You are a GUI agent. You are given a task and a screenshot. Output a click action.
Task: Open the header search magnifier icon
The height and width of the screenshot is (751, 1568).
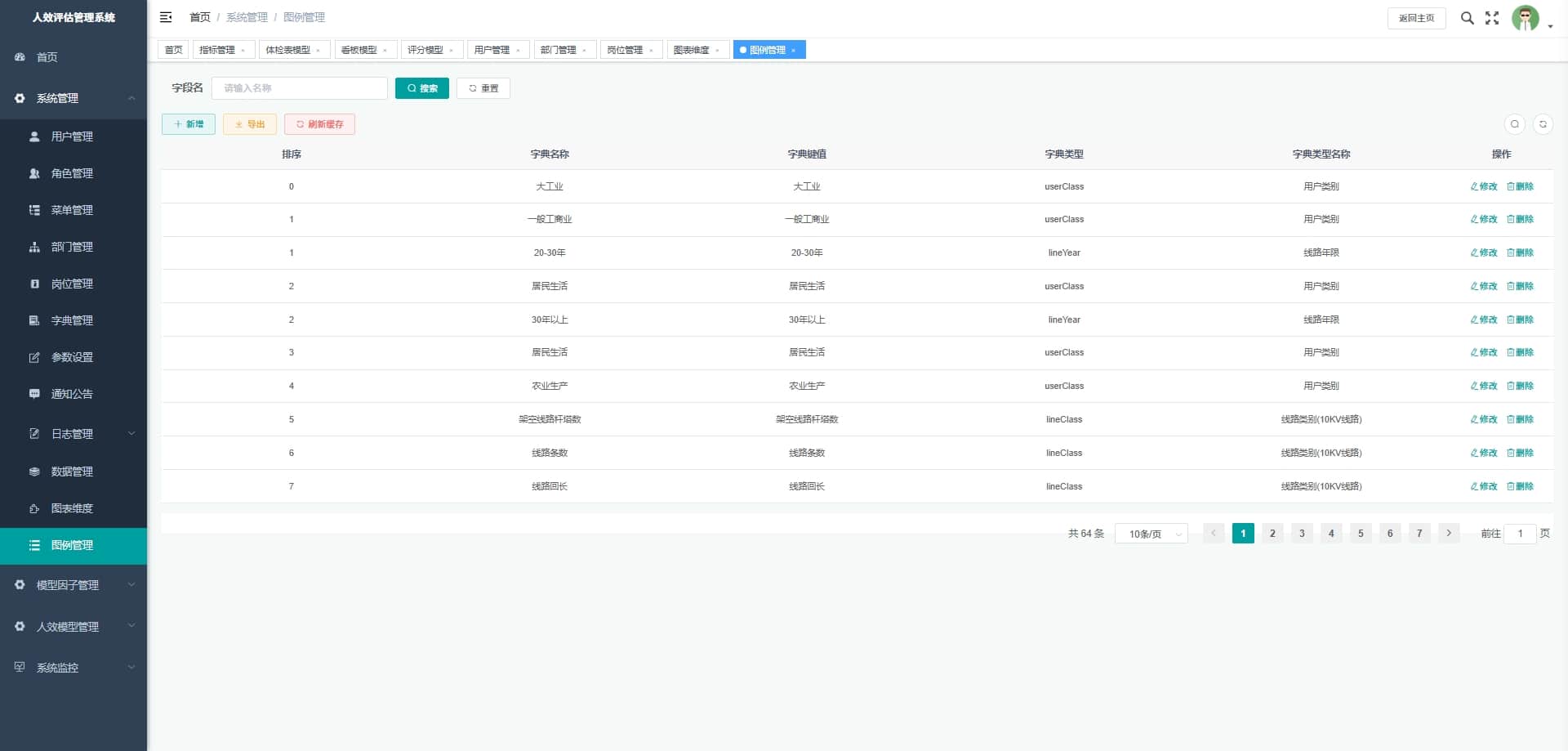(x=1468, y=18)
